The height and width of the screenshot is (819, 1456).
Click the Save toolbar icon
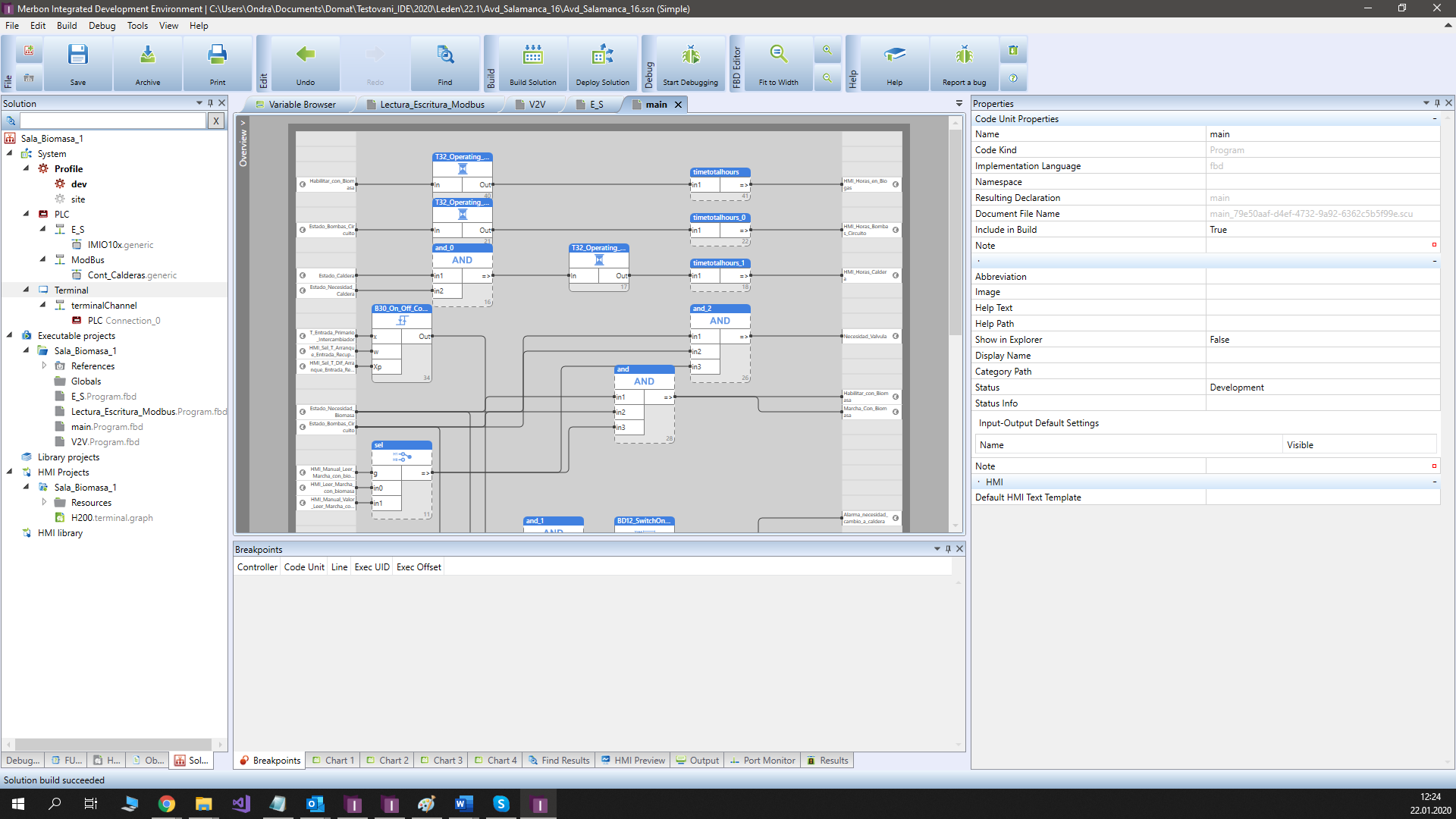pos(78,55)
